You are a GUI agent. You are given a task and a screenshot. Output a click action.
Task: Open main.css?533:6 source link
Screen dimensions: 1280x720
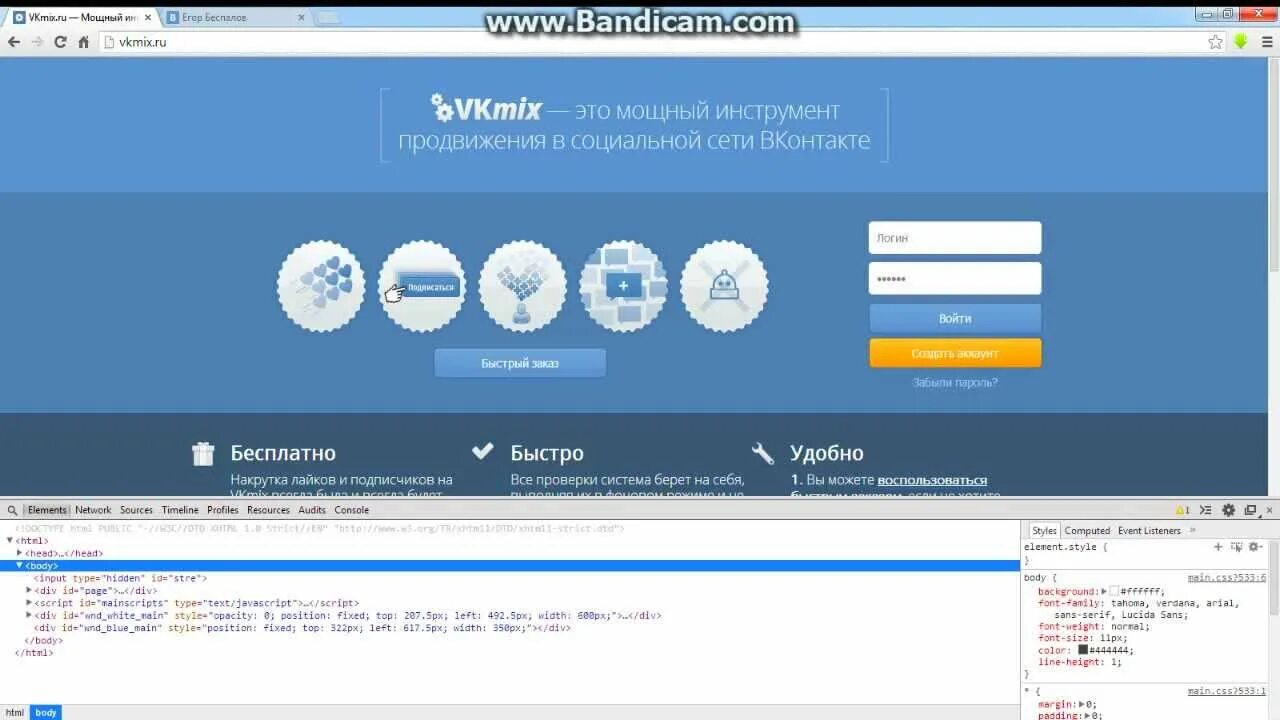(1227, 578)
